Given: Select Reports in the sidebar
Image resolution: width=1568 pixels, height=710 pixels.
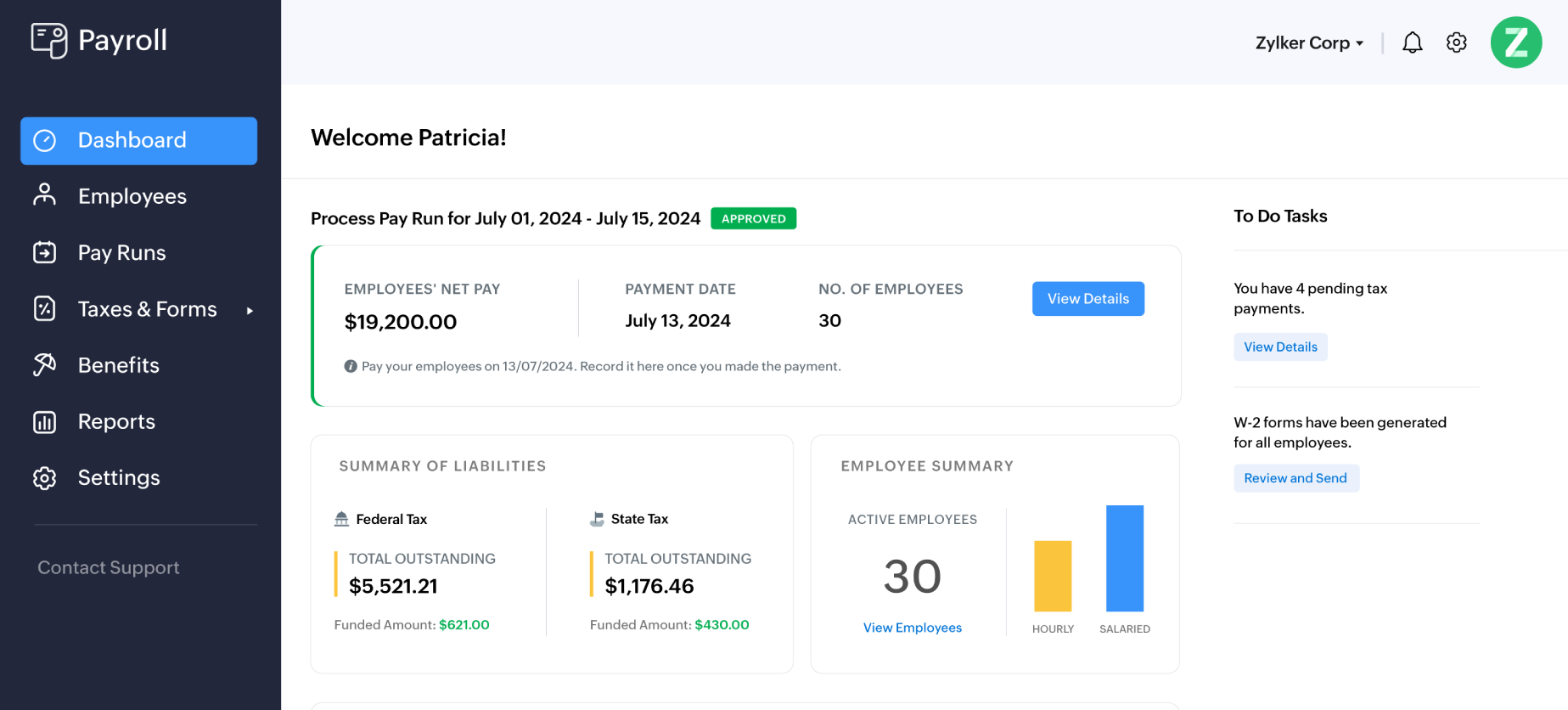Looking at the screenshot, I should tap(116, 422).
